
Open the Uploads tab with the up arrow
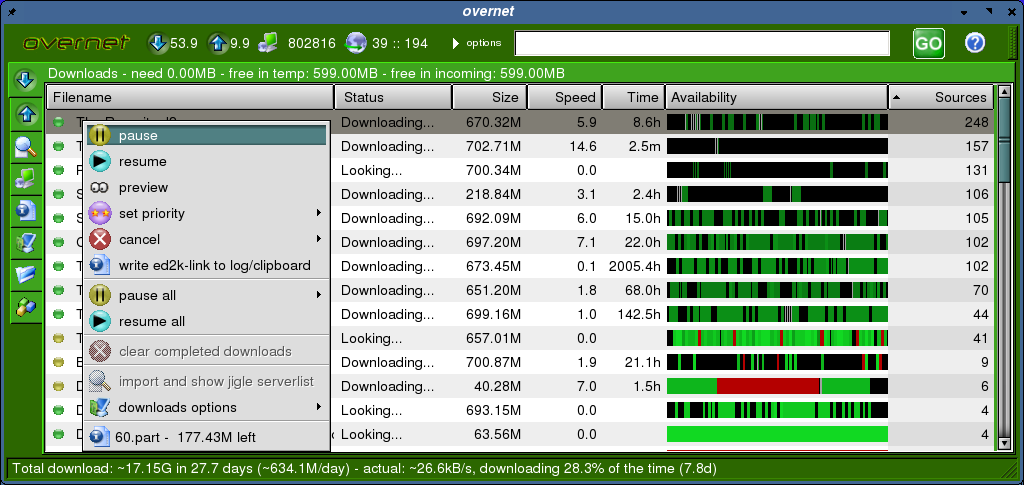point(25,115)
